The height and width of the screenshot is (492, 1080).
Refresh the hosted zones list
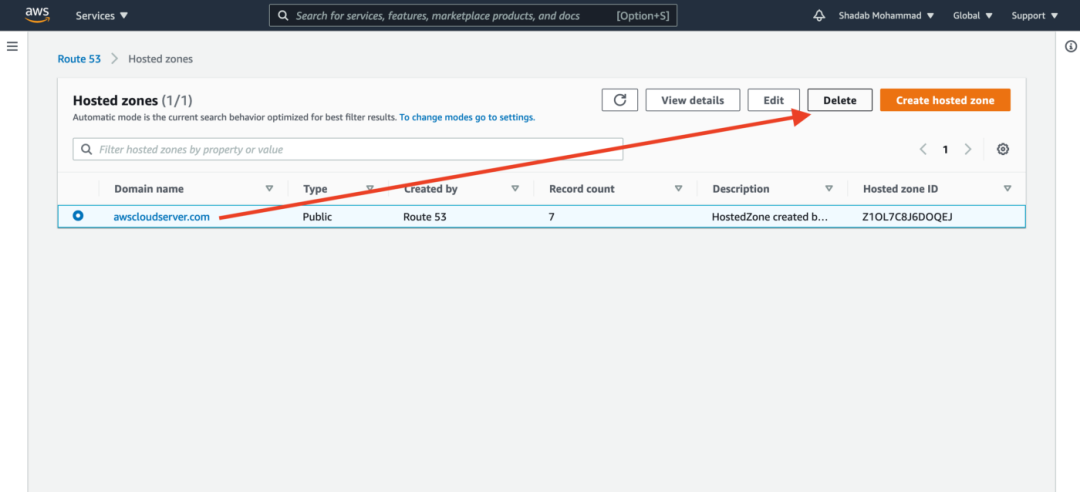click(620, 100)
